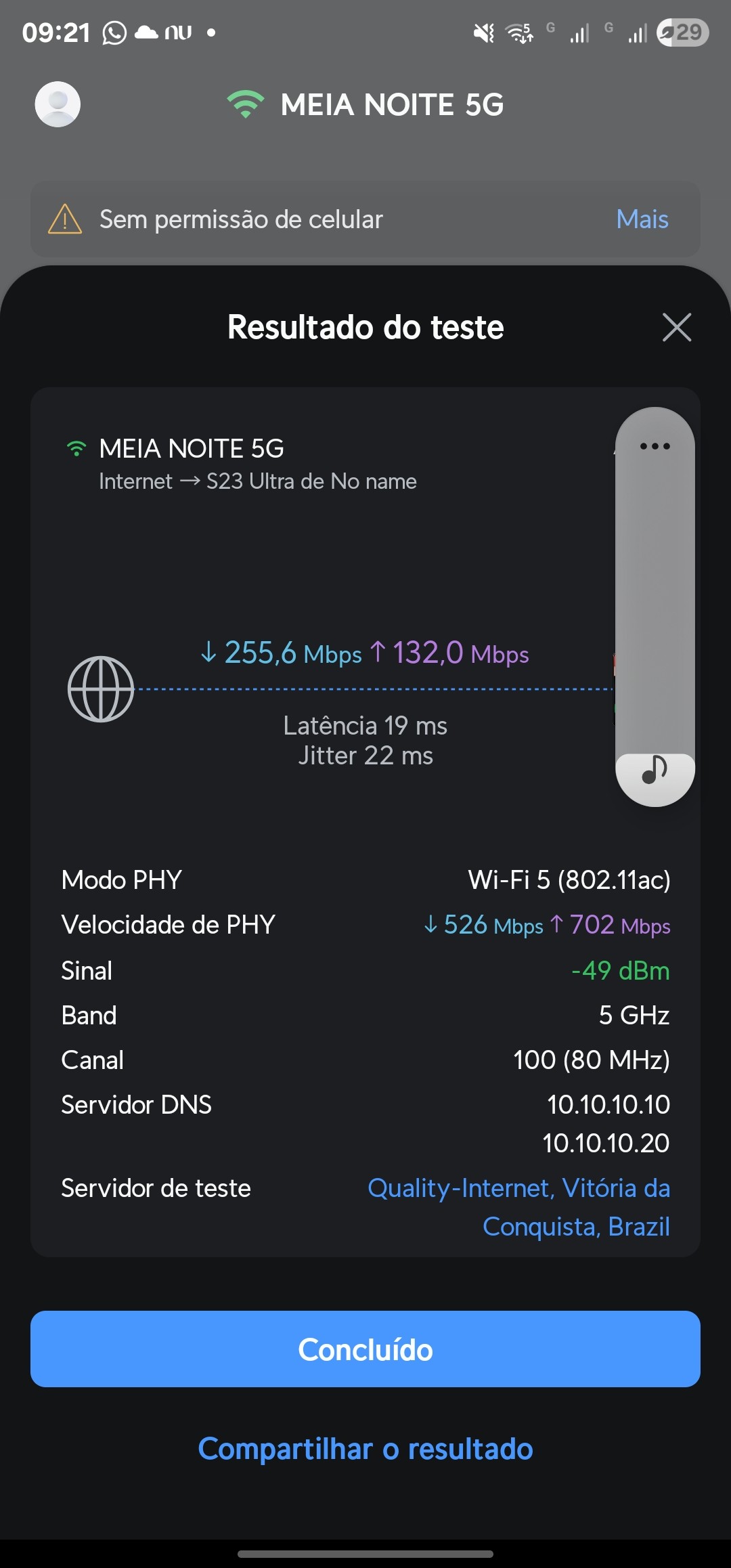Tap the battery indicator showing 29

682,32
